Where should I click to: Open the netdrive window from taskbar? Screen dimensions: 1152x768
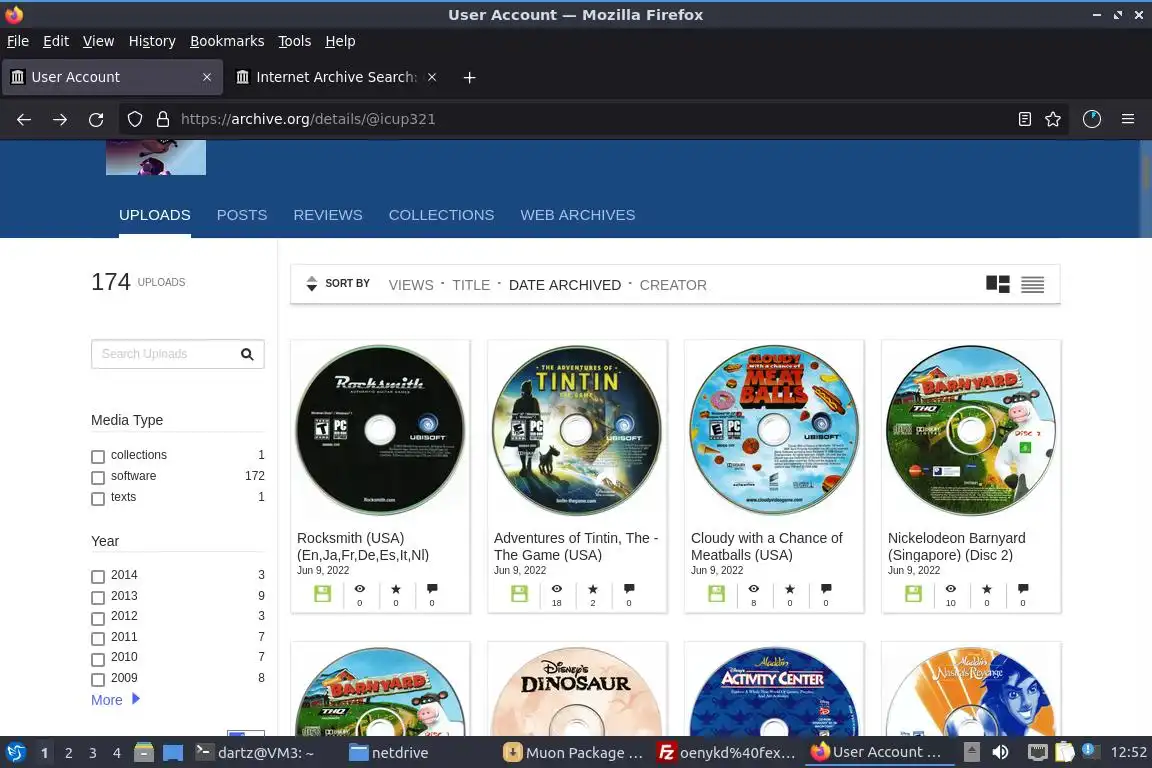pos(389,753)
